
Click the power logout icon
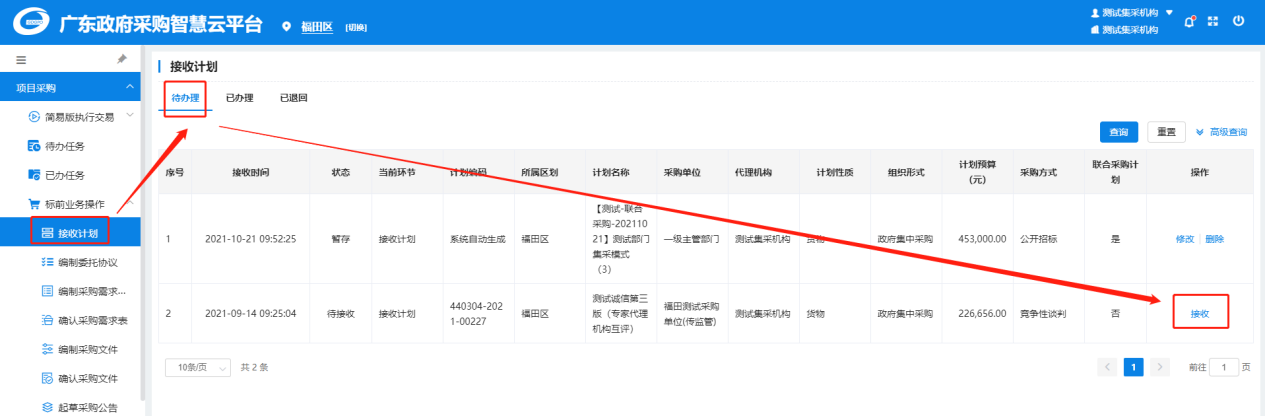click(x=1238, y=21)
